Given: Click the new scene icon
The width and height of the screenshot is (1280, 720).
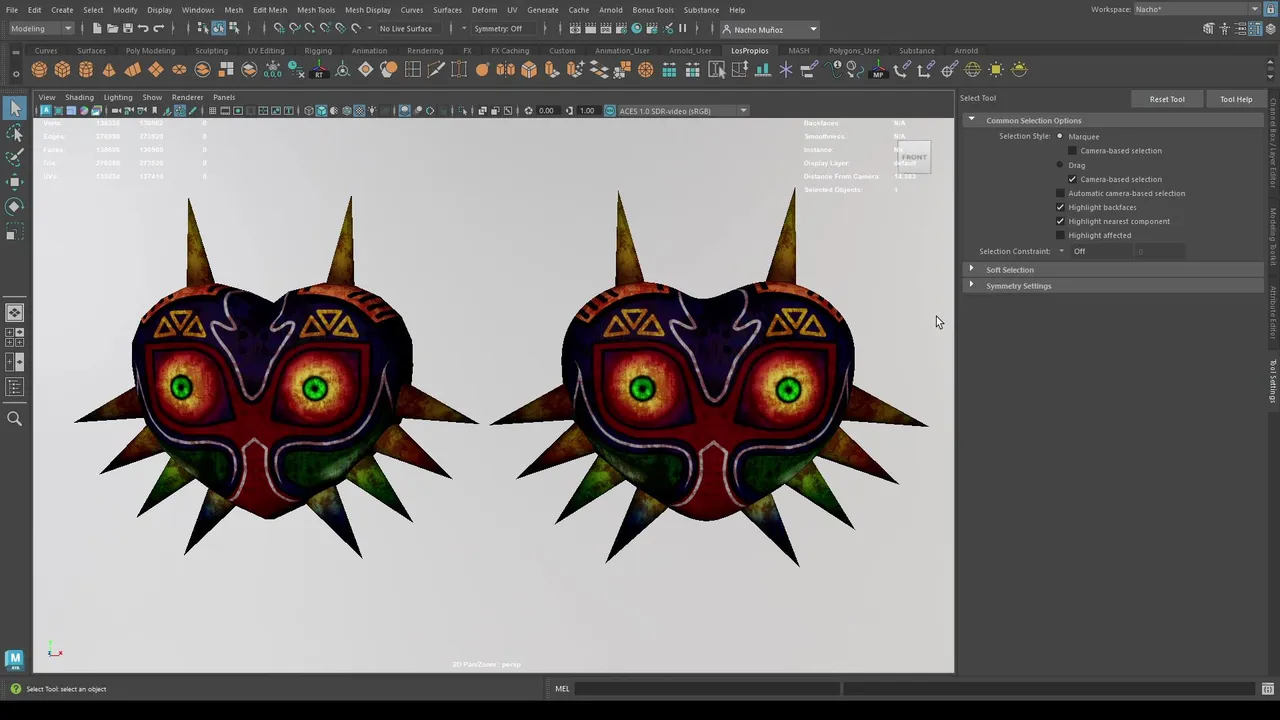Looking at the screenshot, I should coord(96,28).
